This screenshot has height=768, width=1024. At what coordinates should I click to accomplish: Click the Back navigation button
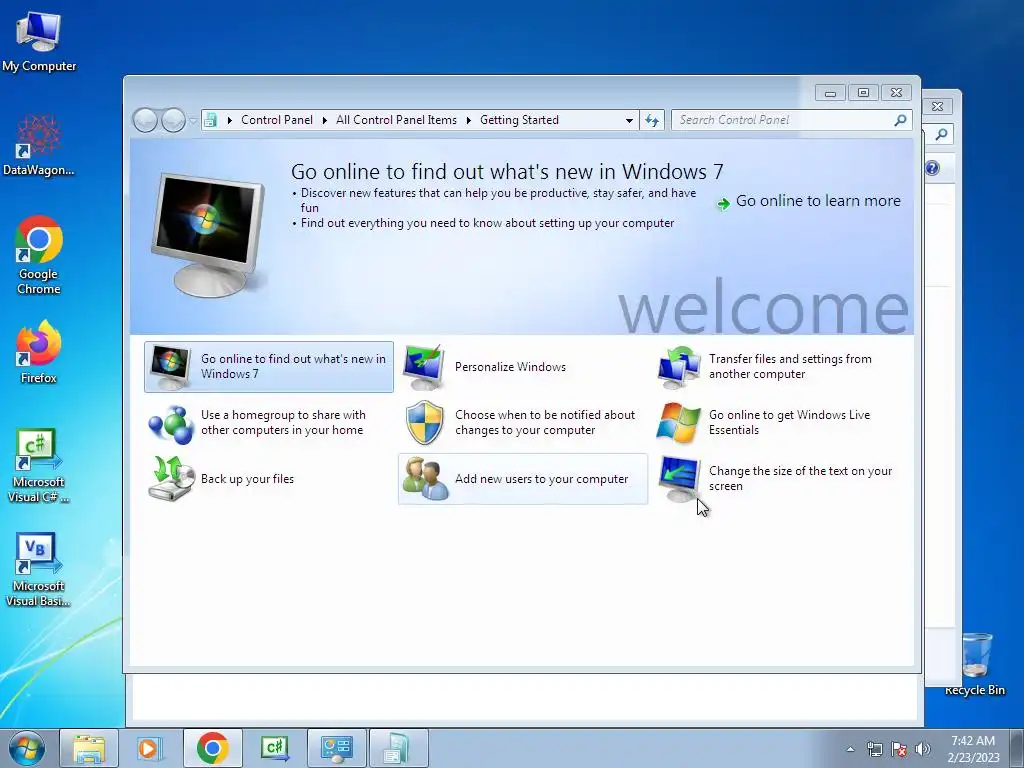(145, 120)
